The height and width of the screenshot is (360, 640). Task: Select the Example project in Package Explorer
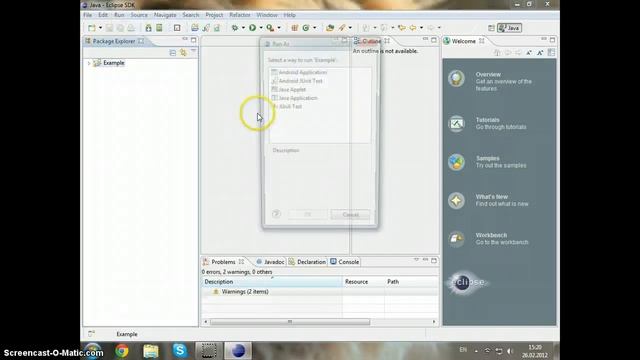tap(113, 63)
